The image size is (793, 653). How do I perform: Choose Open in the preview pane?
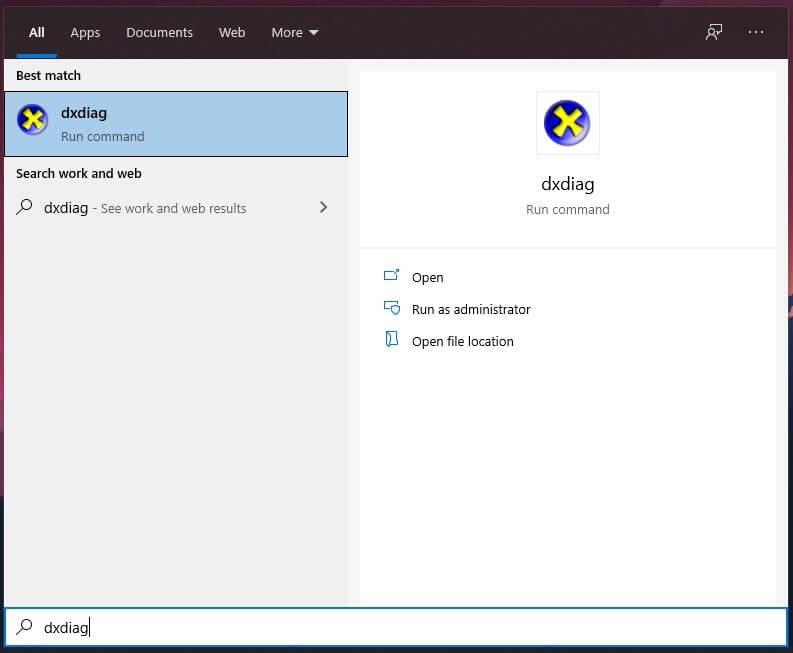427,277
